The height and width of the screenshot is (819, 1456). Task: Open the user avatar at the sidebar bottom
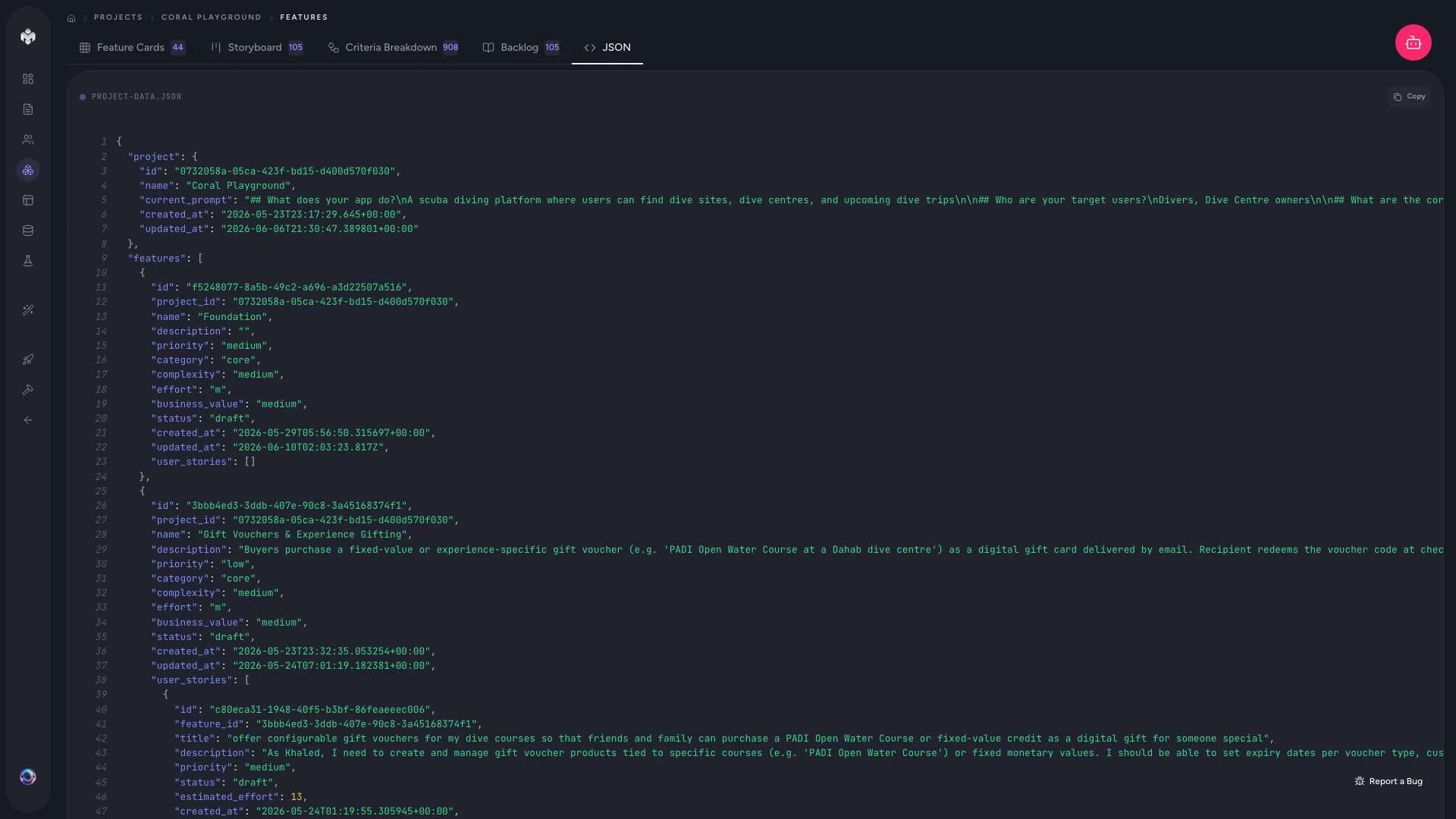(x=28, y=777)
